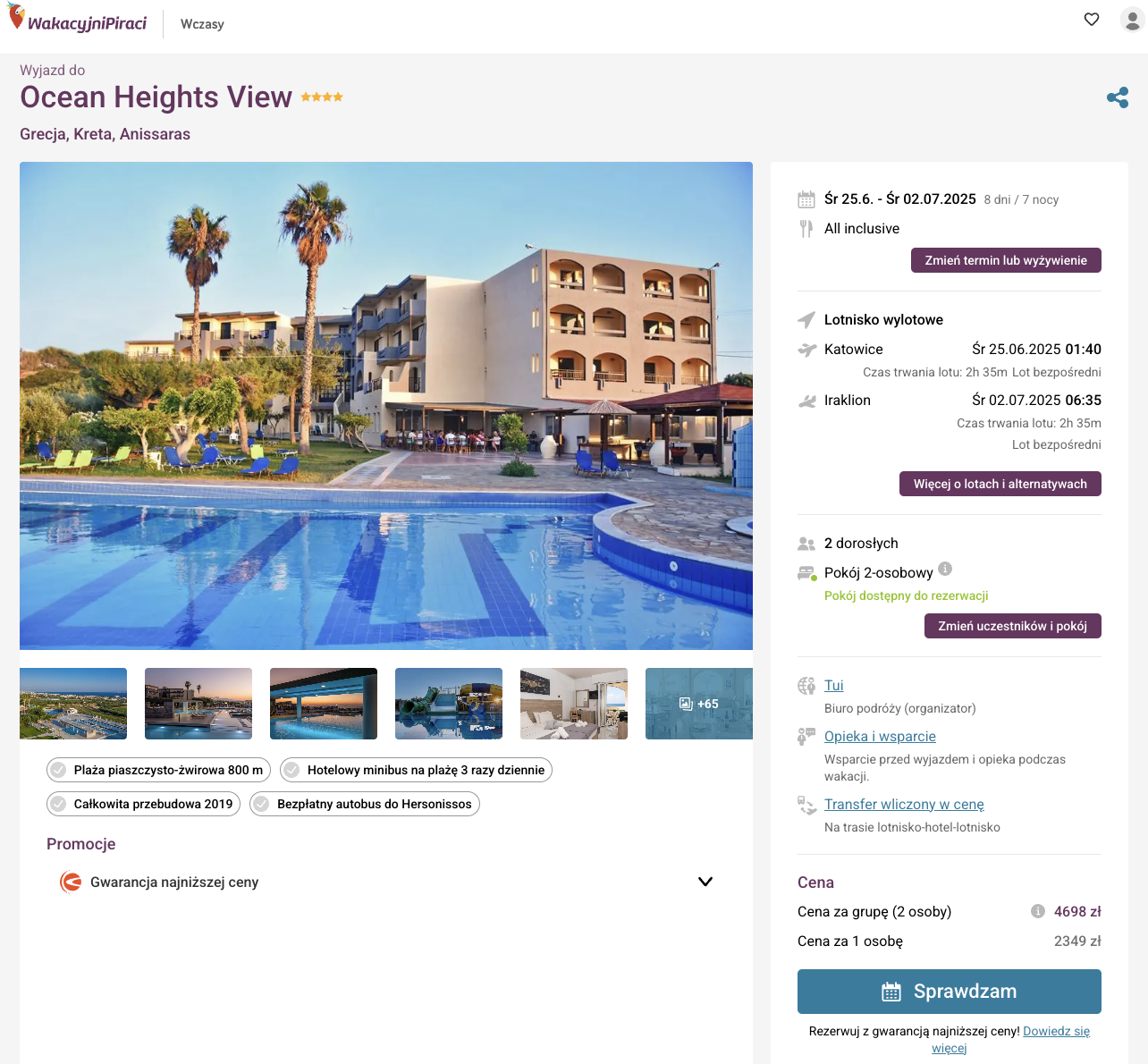
Task: Click the heart favorites icon
Action: [x=1091, y=19]
